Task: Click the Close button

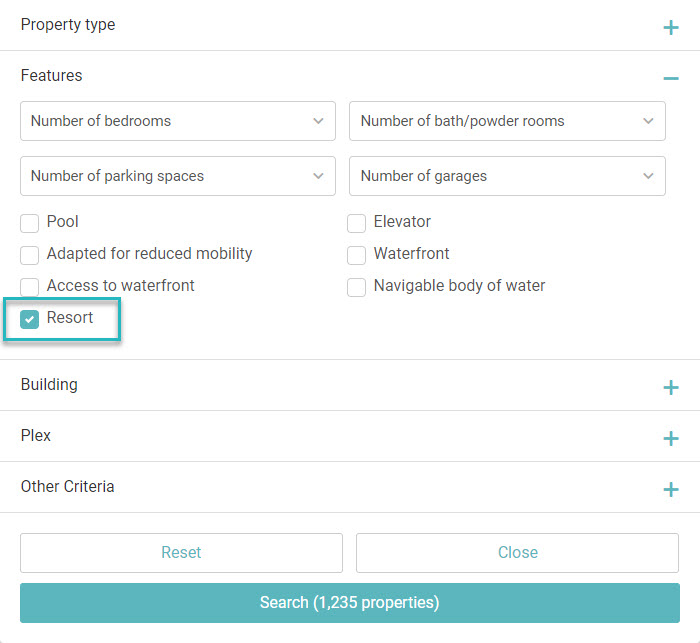Action: tap(517, 553)
